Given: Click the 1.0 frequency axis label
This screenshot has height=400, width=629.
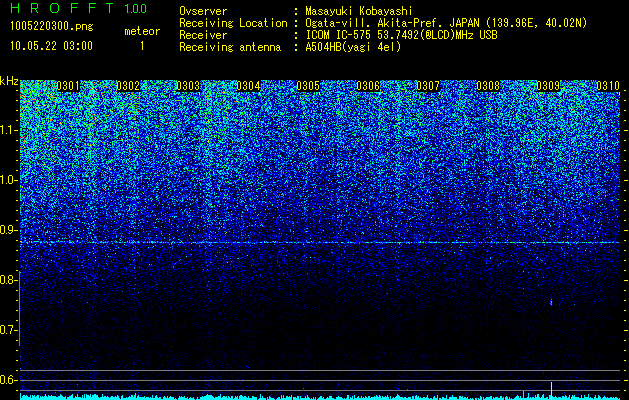Looking at the screenshot, I should pos(9,180).
